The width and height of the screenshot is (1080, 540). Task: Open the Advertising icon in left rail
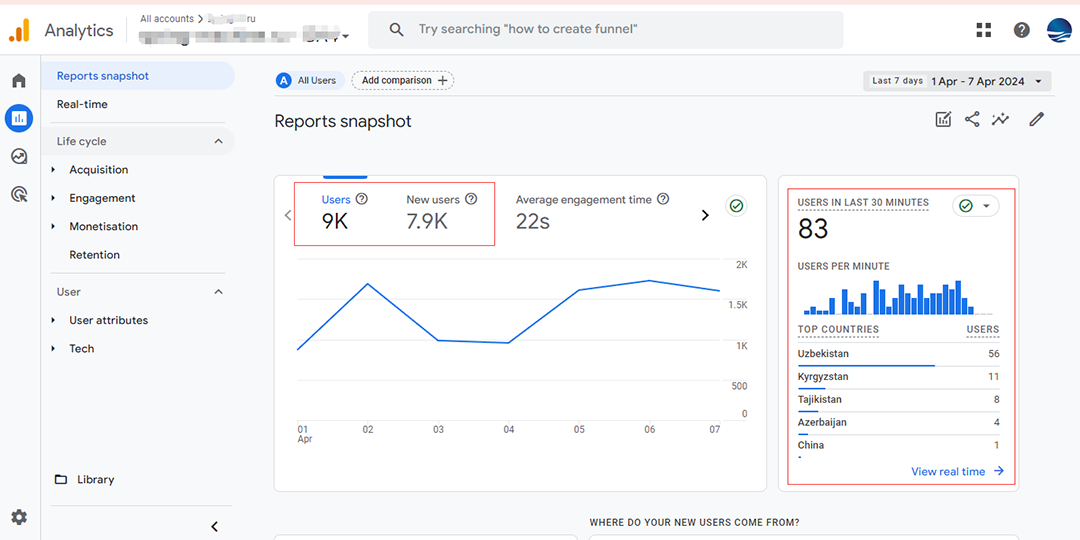(x=19, y=194)
